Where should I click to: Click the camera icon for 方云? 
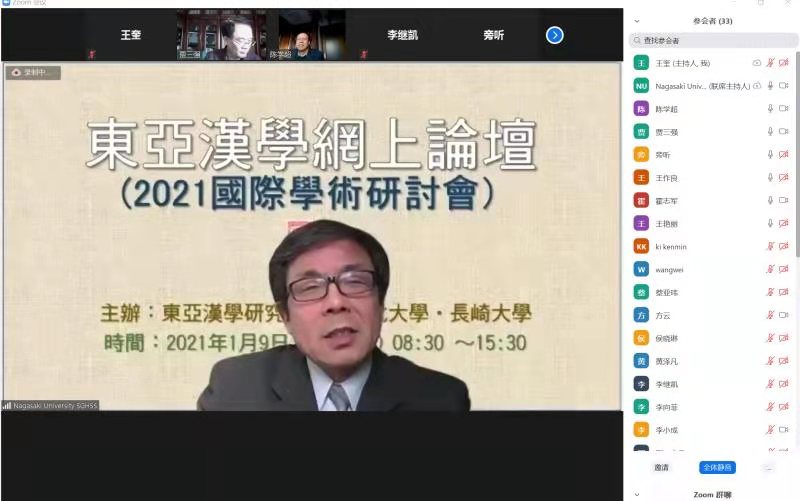(x=784, y=315)
